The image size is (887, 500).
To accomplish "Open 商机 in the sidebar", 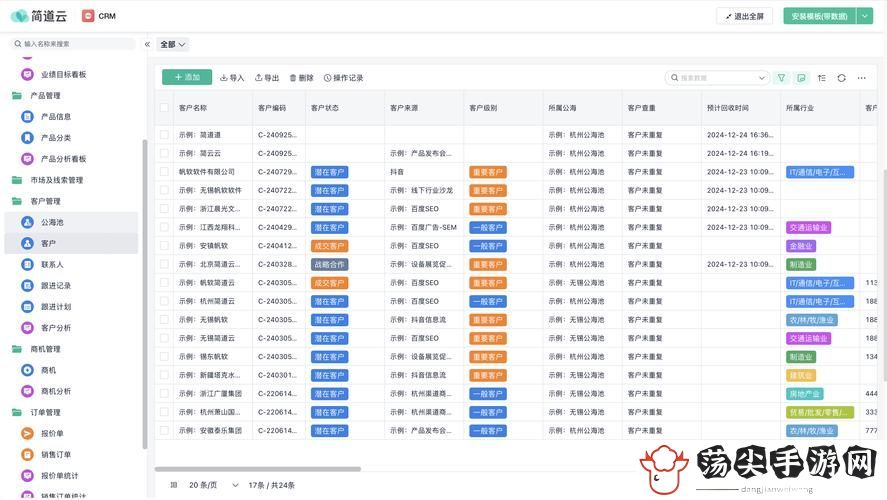I will [x=48, y=370].
